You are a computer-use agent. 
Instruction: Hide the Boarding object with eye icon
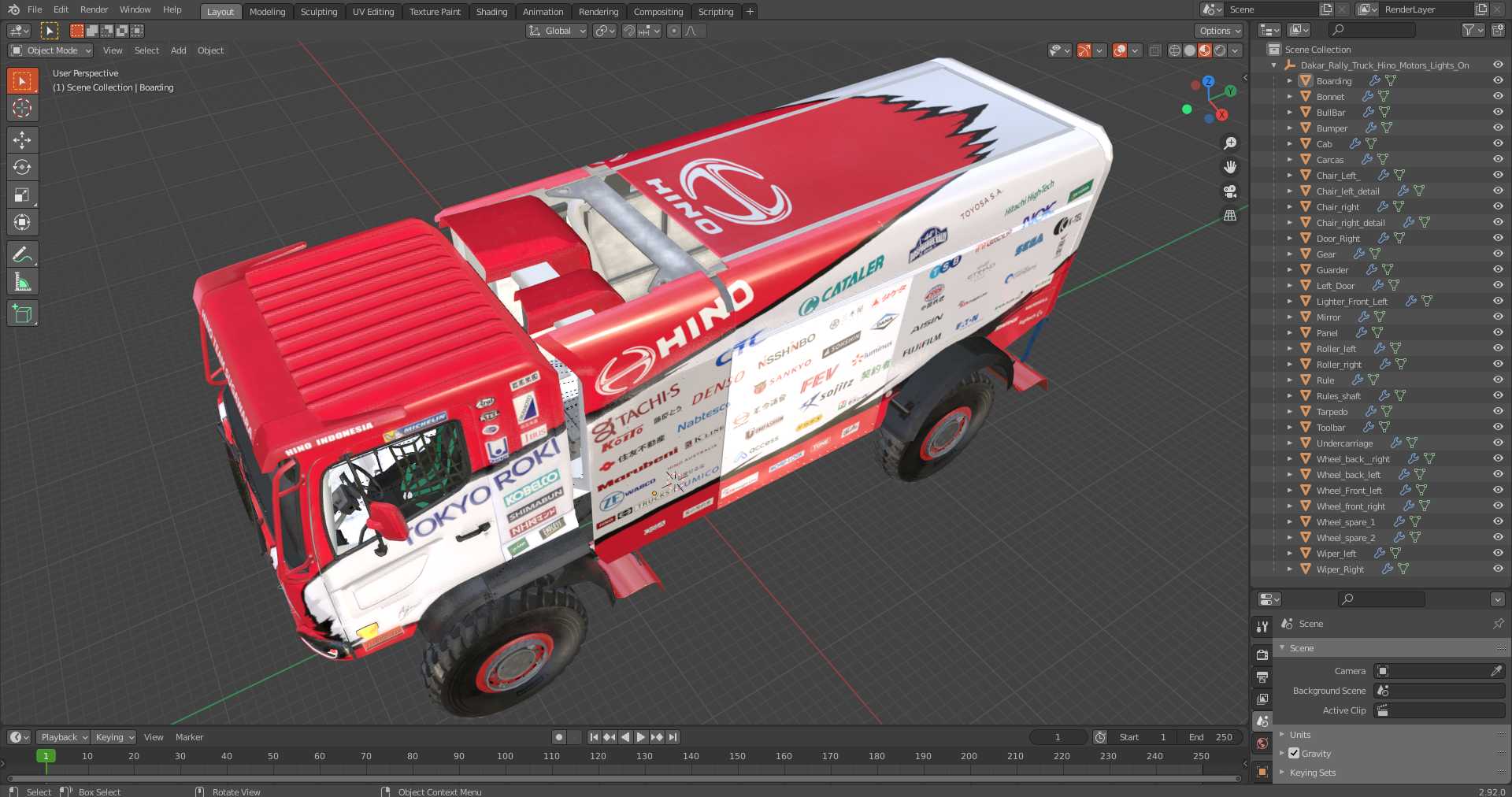[x=1498, y=80]
